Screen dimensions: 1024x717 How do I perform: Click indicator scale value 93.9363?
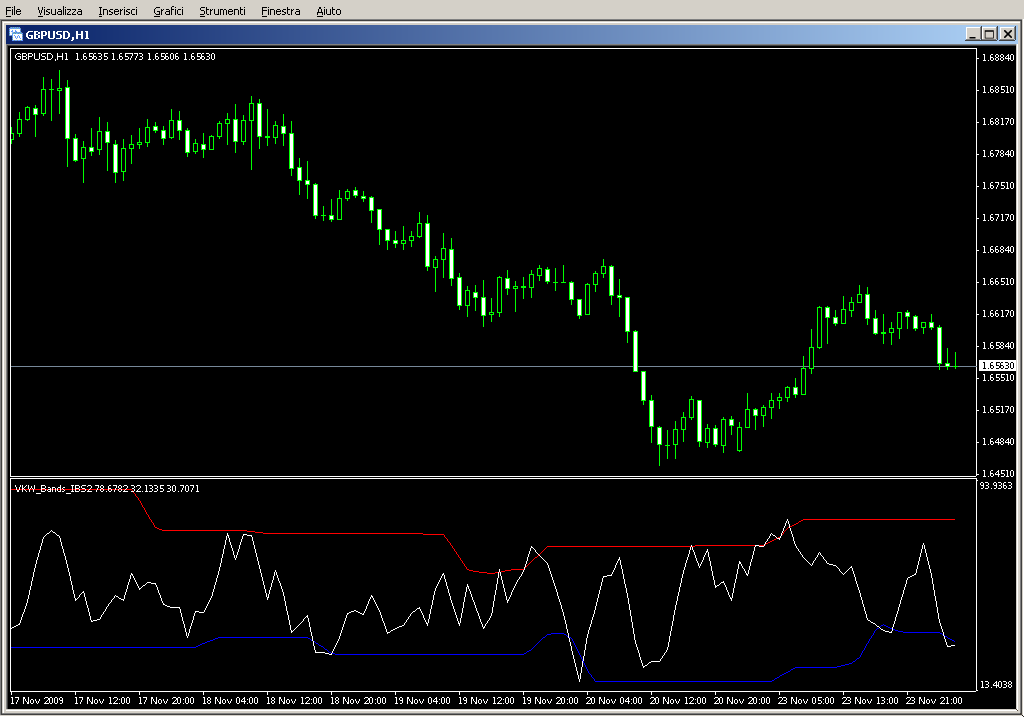(996, 485)
